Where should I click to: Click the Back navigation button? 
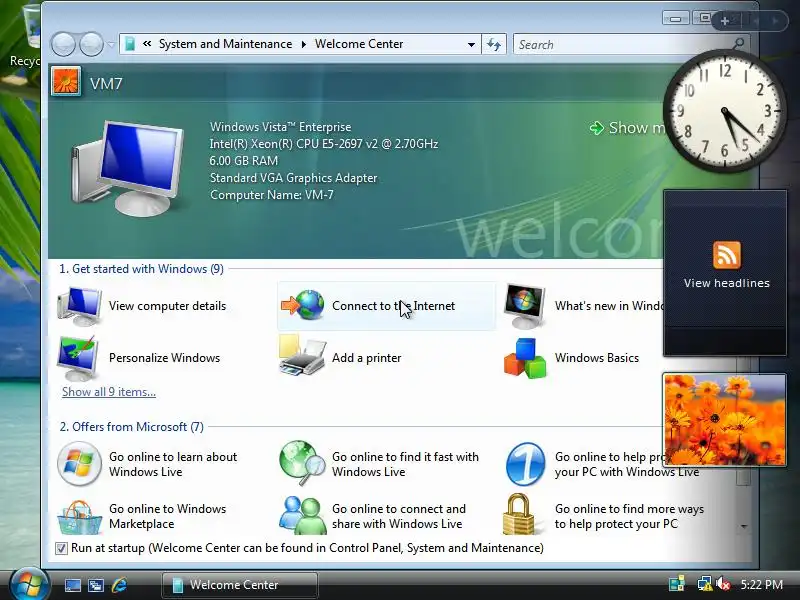pos(63,45)
